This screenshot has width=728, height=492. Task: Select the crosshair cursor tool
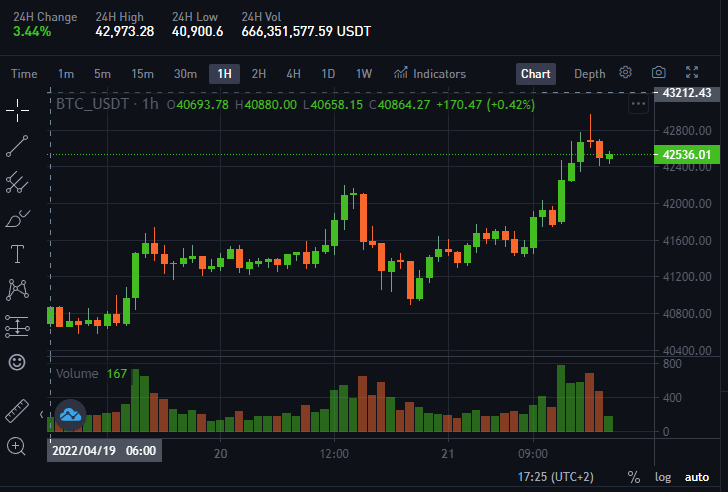(x=17, y=110)
